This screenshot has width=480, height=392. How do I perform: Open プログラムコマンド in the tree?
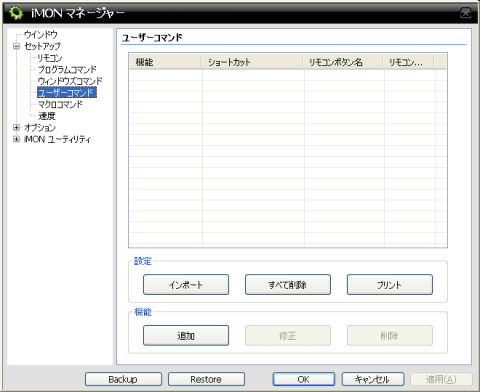point(67,69)
